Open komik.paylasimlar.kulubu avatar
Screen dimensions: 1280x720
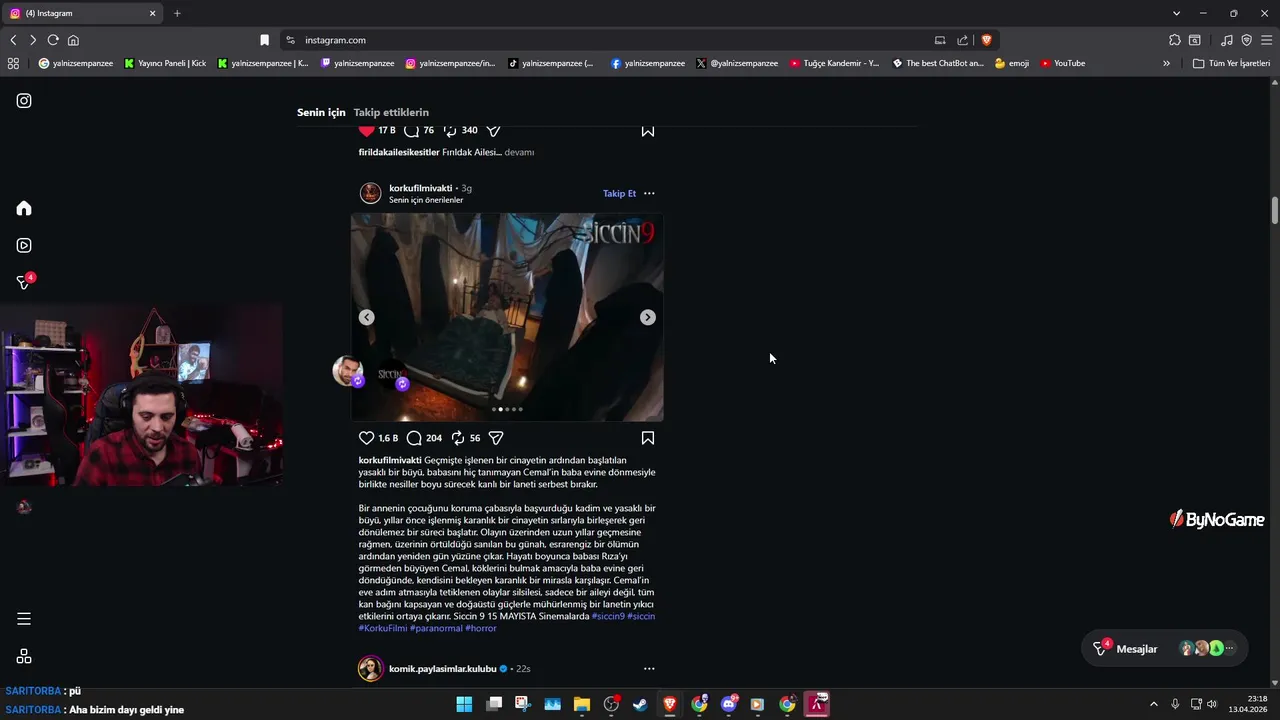[x=371, y=668]
